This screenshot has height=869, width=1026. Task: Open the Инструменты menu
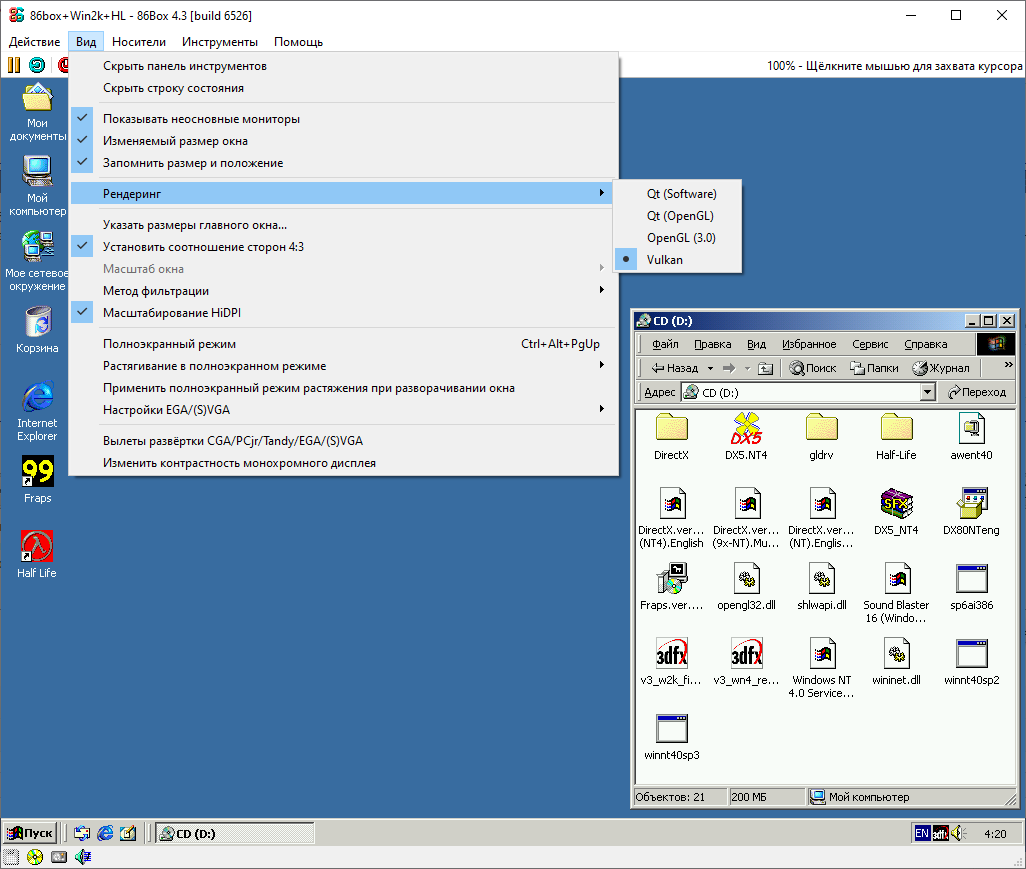click(220, 42)
